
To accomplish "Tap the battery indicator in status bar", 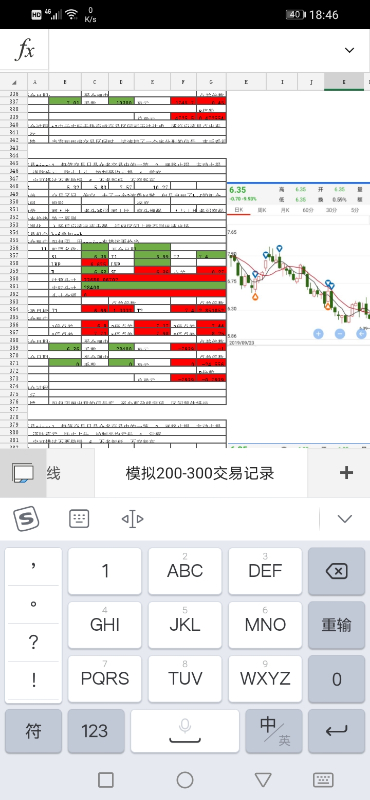I will (x=295, y=14).
